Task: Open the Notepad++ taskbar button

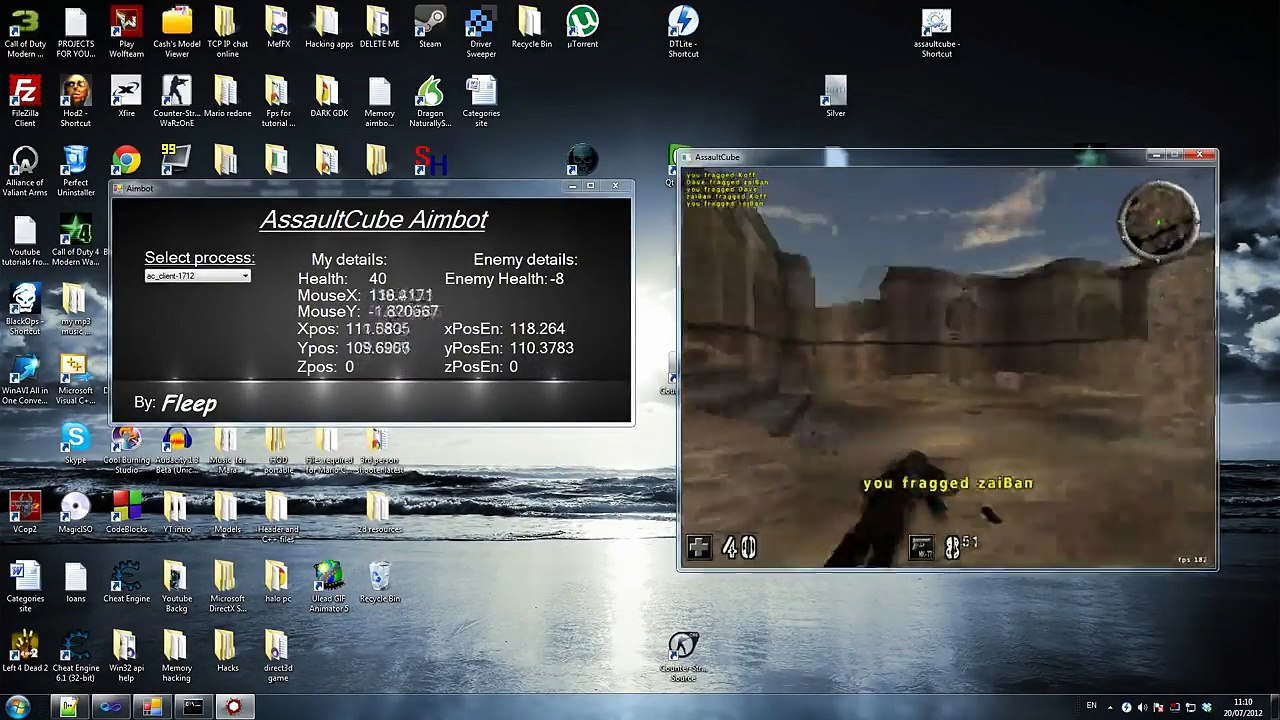Action: tap(69, 707)
